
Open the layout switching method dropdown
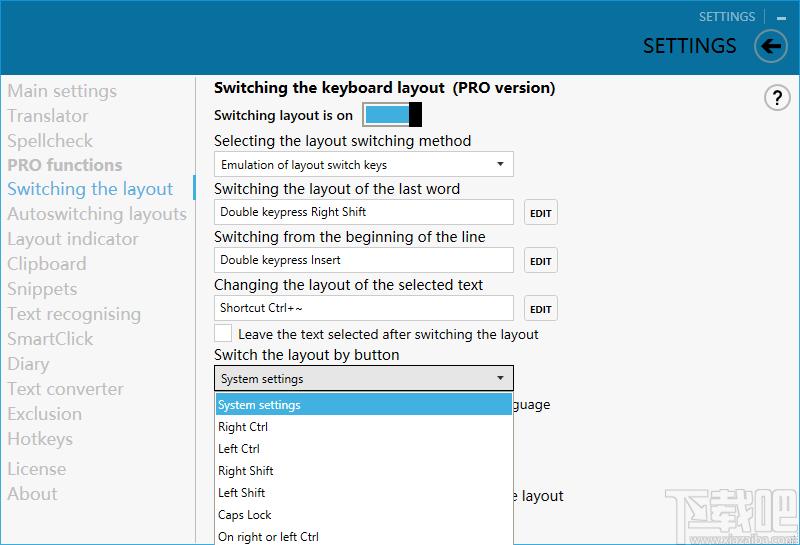(x=364, y=165)
